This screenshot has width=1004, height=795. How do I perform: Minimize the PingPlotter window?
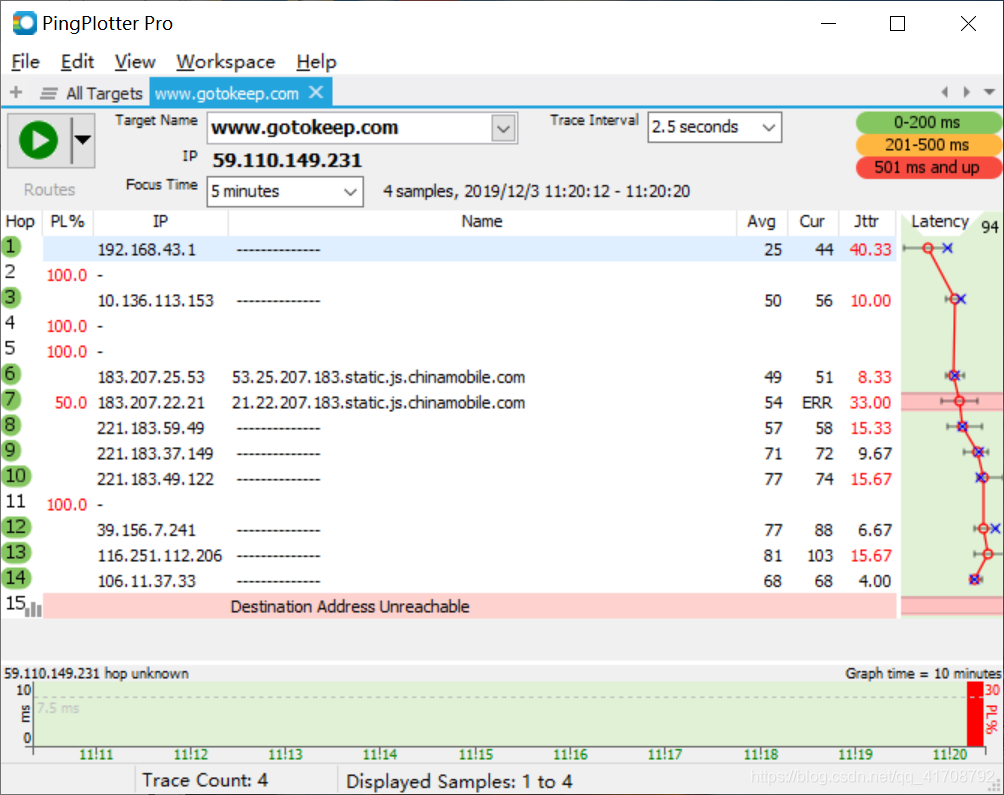point(829,24)
